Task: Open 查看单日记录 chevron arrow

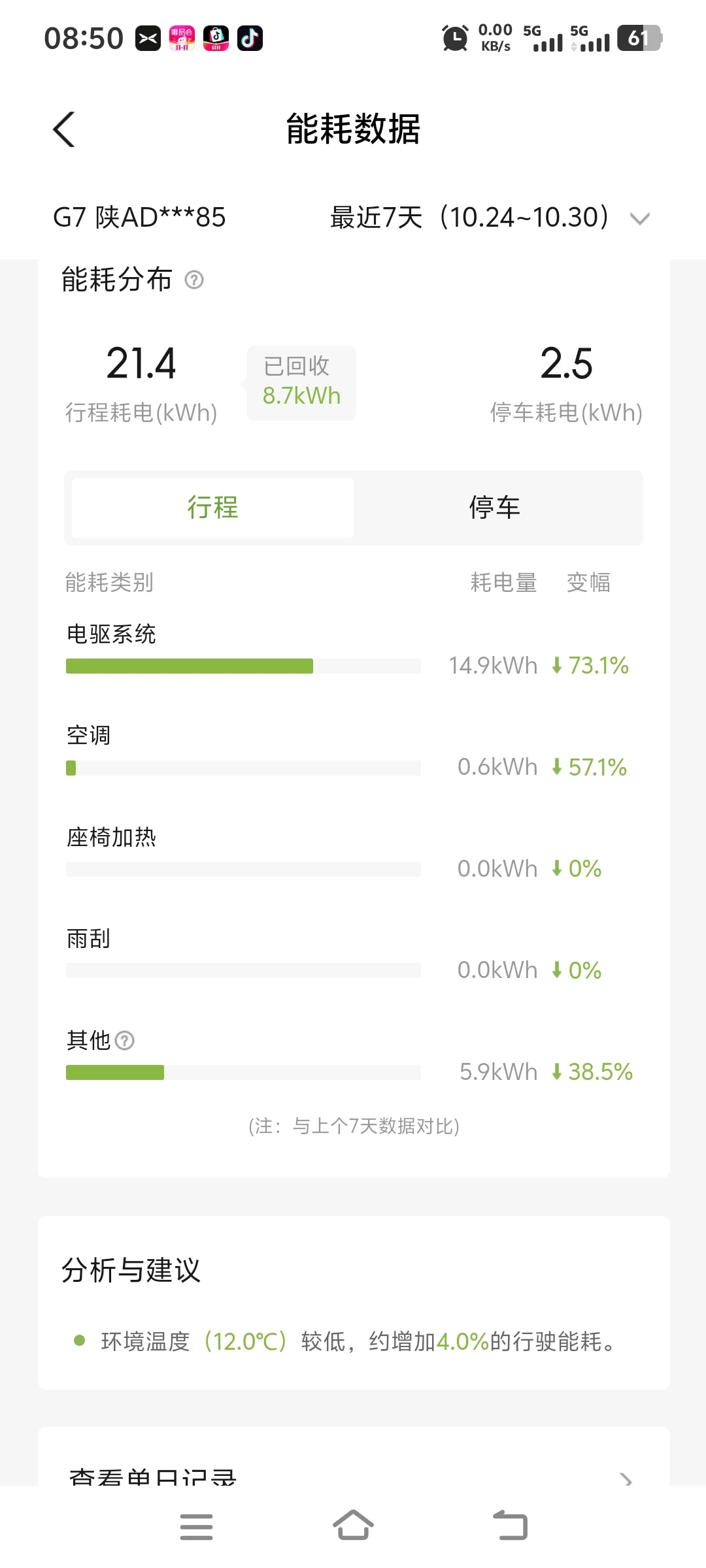Action: tap(626, 1479)
